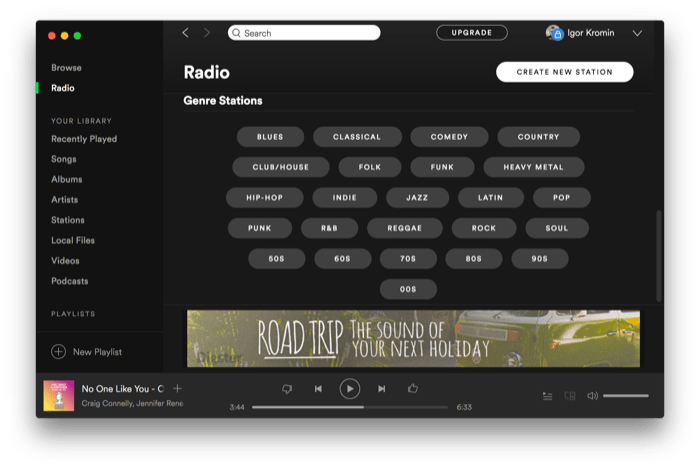Viewport: 700px width, 469px height.
Task: Start the COUNTRY genre station
Action: click(x=538, y=137)
